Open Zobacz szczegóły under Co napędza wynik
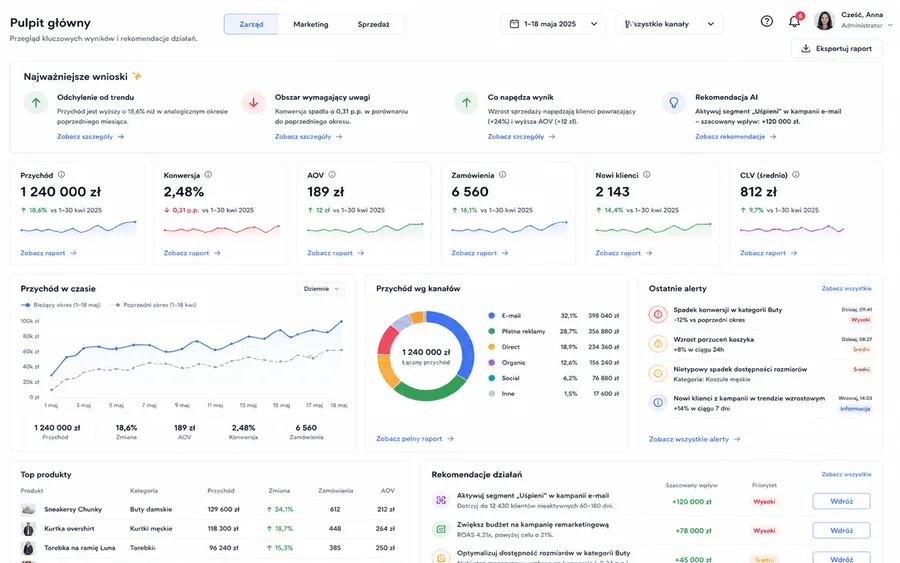This screenshot has height=563, width=900. tap(521, 137)
